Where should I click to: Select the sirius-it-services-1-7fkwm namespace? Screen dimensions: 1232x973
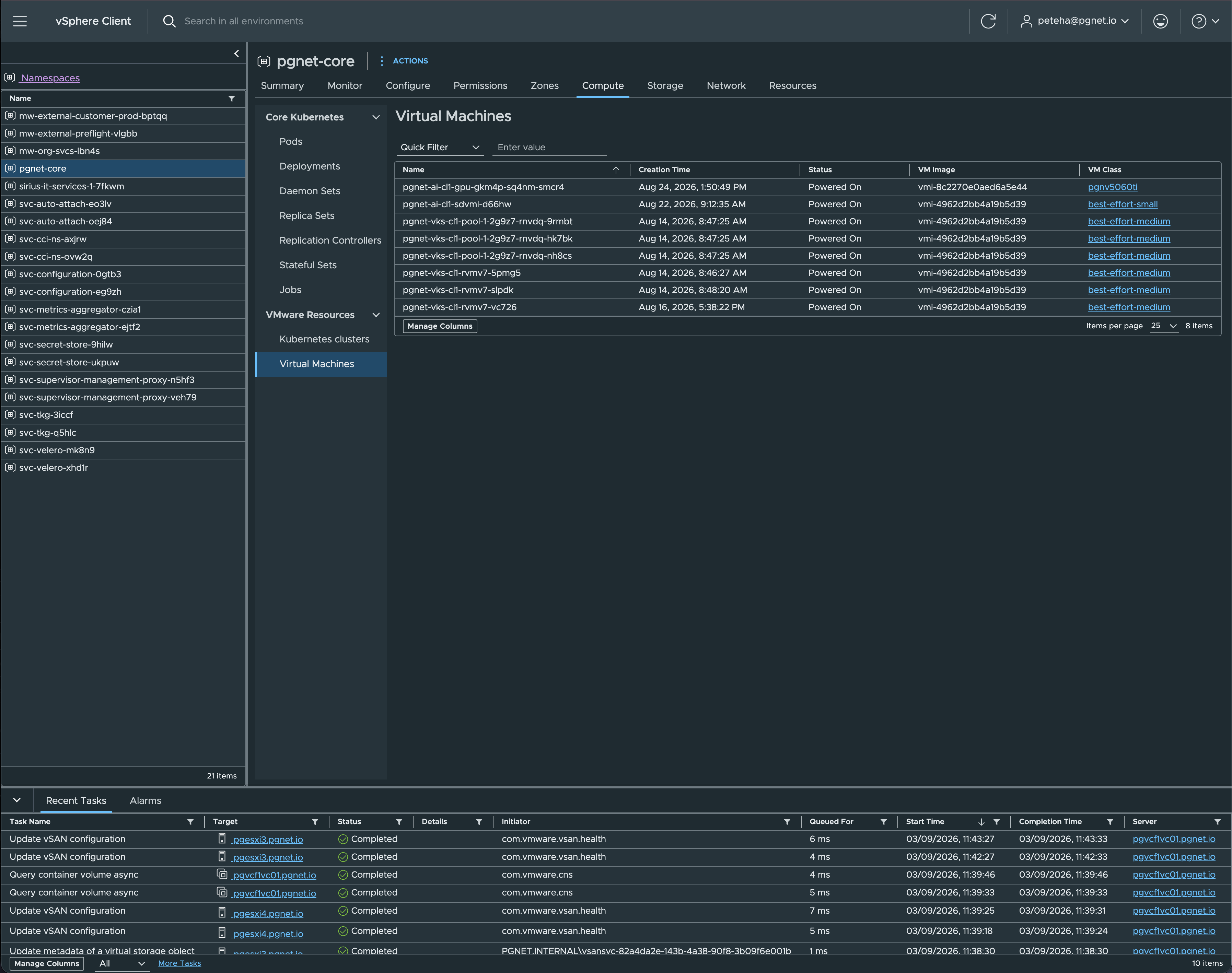coord(124,186)
